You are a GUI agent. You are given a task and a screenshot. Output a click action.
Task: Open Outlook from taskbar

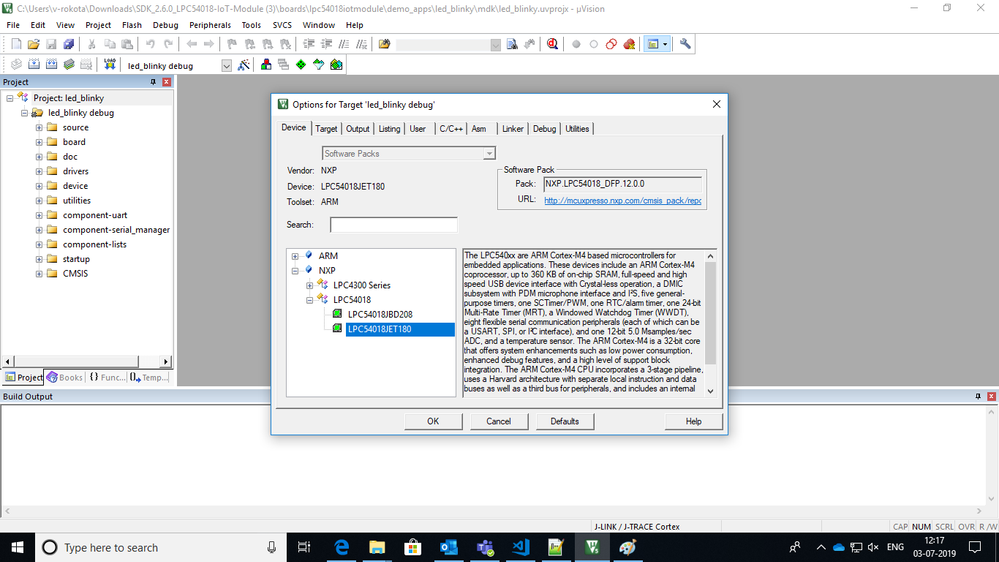[449, 547]
